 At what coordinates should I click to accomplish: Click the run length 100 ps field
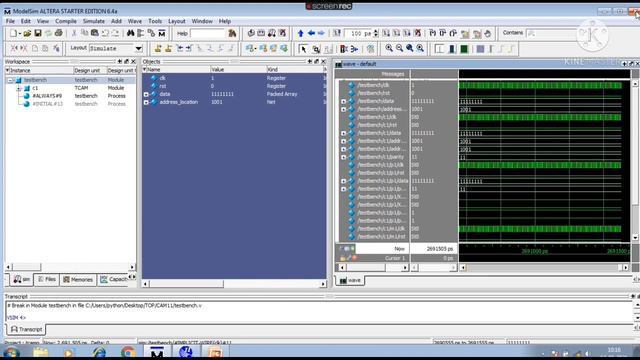coord(358,33)
